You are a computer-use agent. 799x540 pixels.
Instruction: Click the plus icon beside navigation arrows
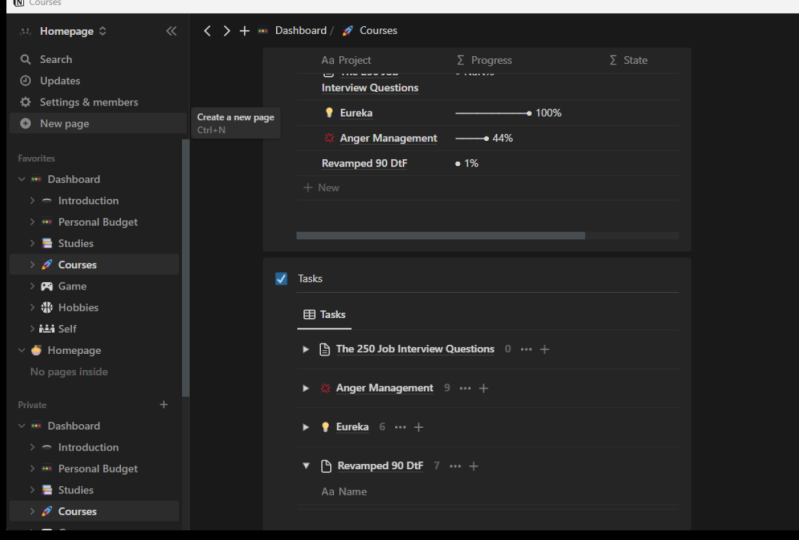point(244,31)
